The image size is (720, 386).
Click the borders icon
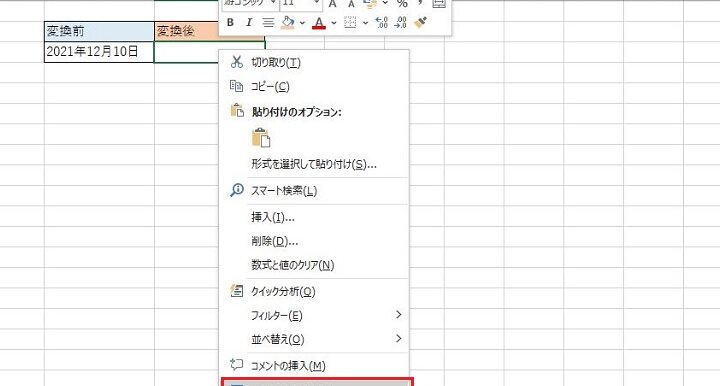point(350,22)
